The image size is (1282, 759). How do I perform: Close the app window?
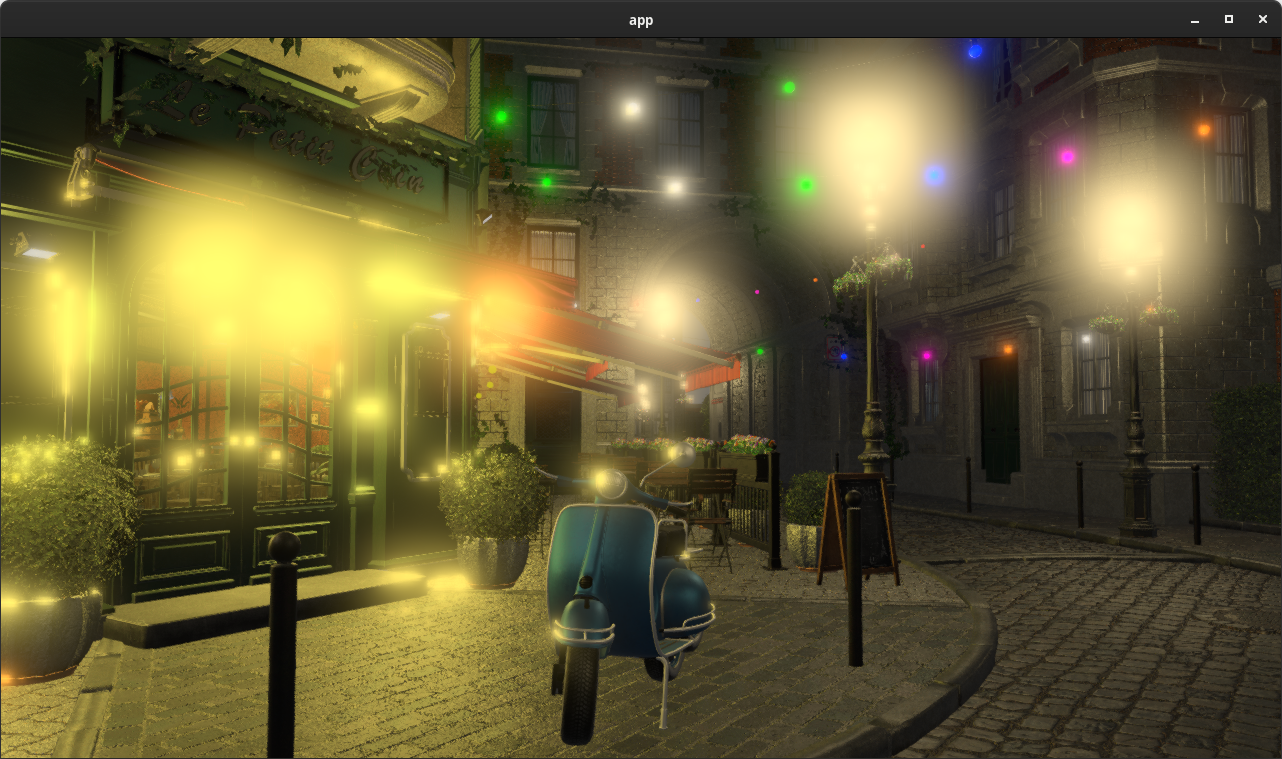click(x=1263, y=20)
